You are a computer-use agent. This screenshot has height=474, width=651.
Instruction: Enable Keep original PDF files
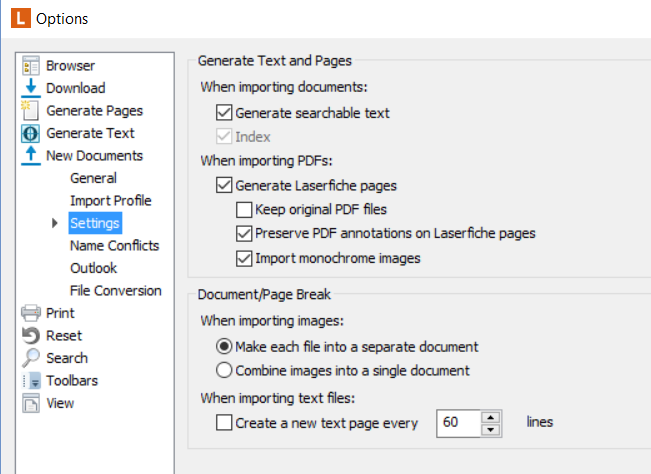(244, 210)
